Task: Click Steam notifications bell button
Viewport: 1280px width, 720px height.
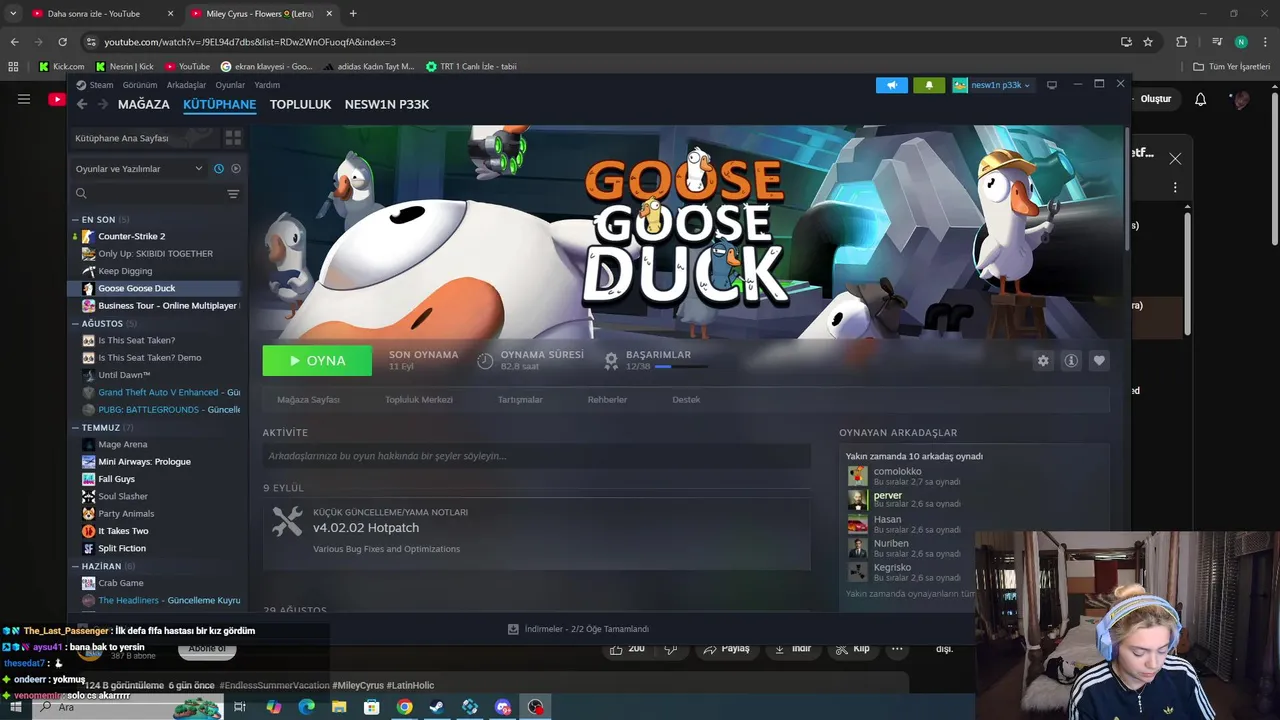Action: click(929, 85)
